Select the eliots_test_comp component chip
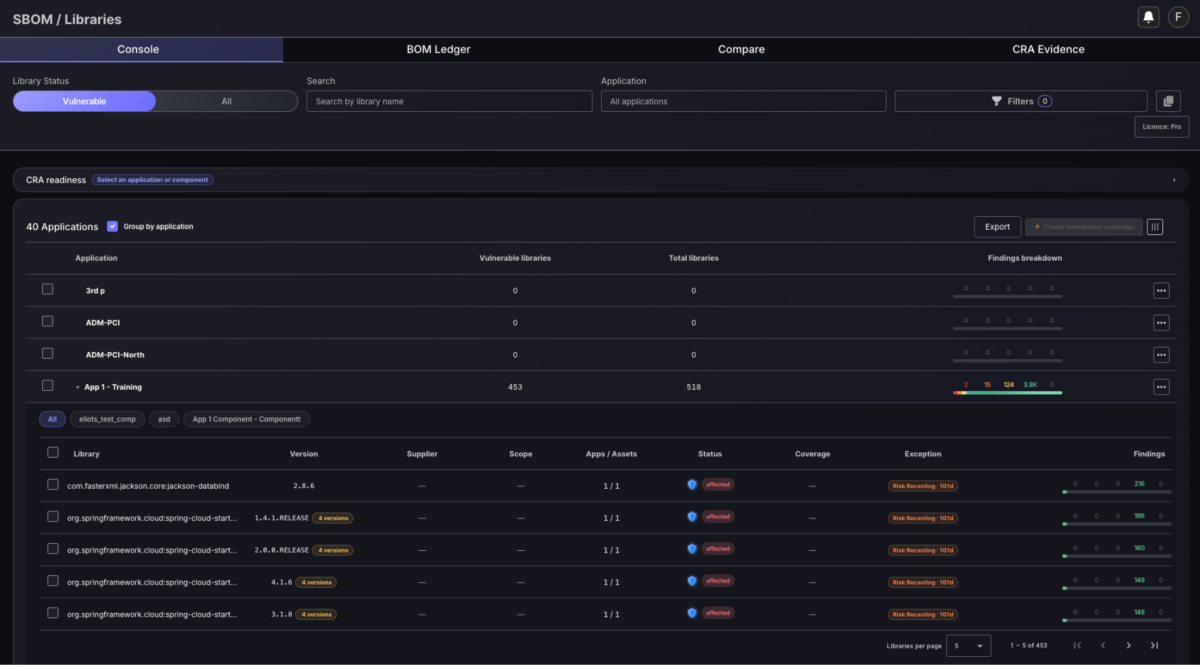Image resolution: width=1200 pixels, height=665 pixels. (108, 419)
